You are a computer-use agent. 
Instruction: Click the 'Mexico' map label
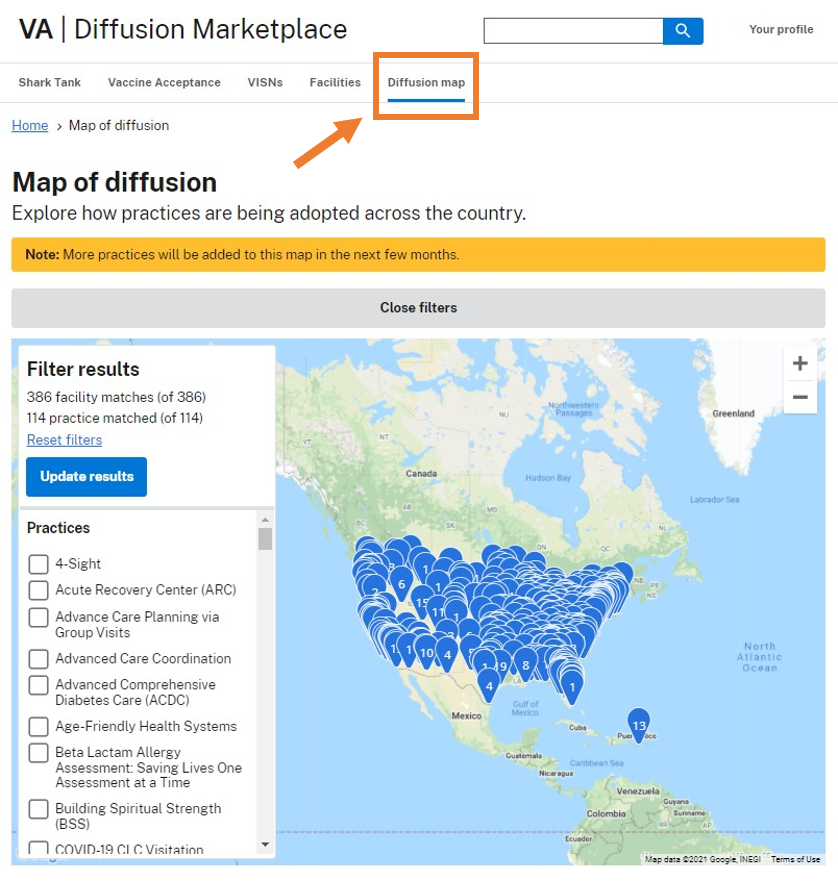(466, 716)
